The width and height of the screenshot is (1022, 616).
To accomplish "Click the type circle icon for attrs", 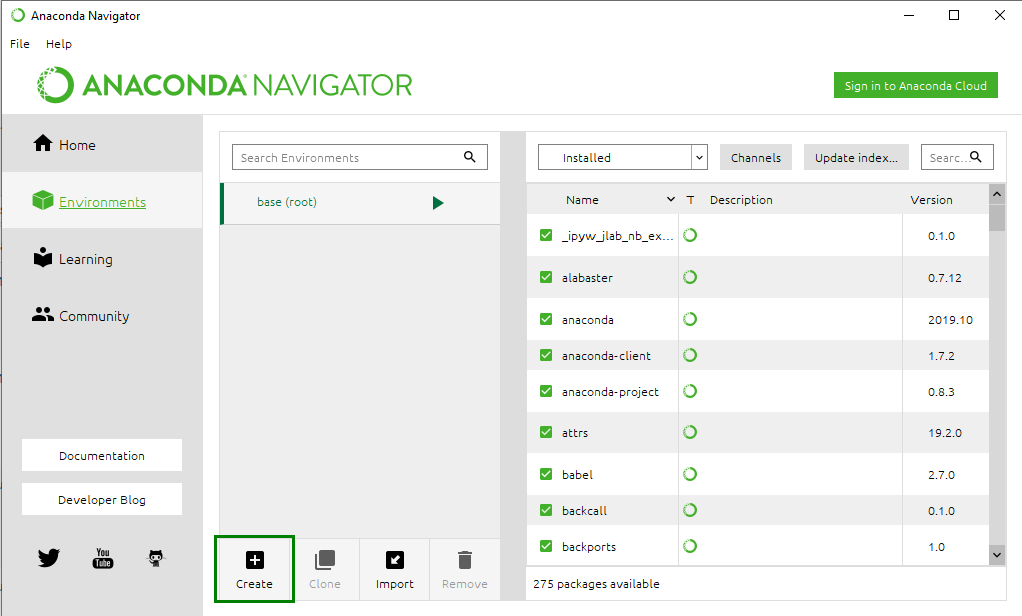I will pyautogui.click(x=690, y=432).
